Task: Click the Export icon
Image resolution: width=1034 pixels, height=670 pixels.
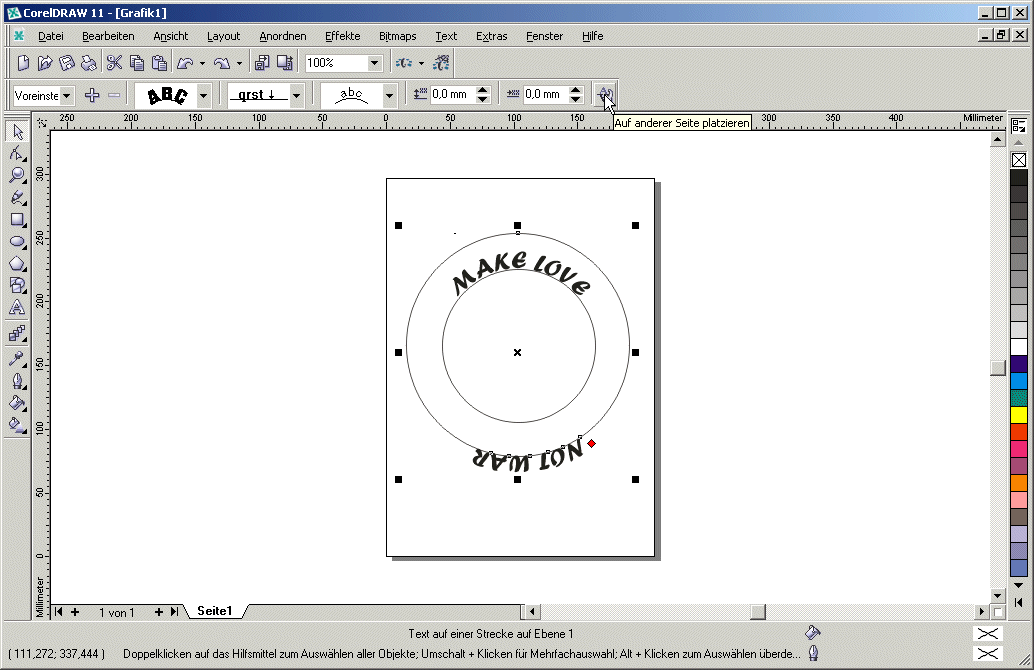Action: pos(285,63)
